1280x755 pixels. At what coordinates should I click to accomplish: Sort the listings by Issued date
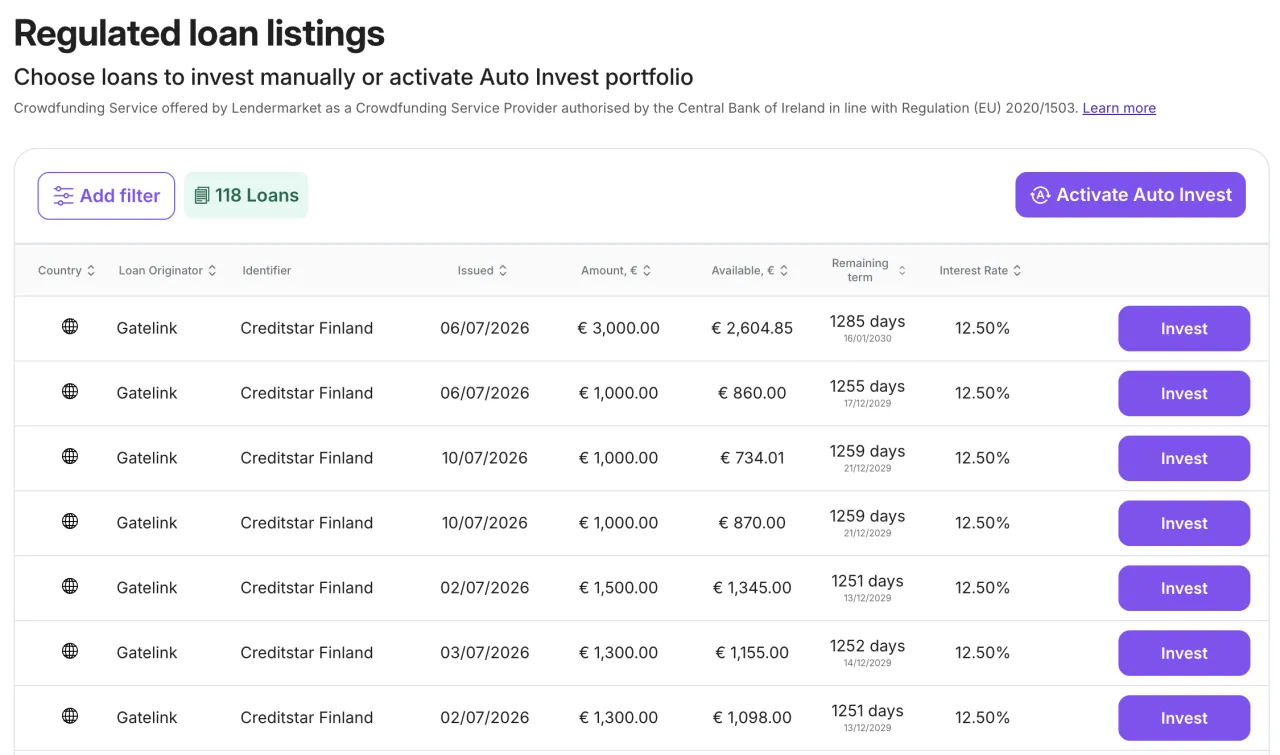tap(482, 271)
